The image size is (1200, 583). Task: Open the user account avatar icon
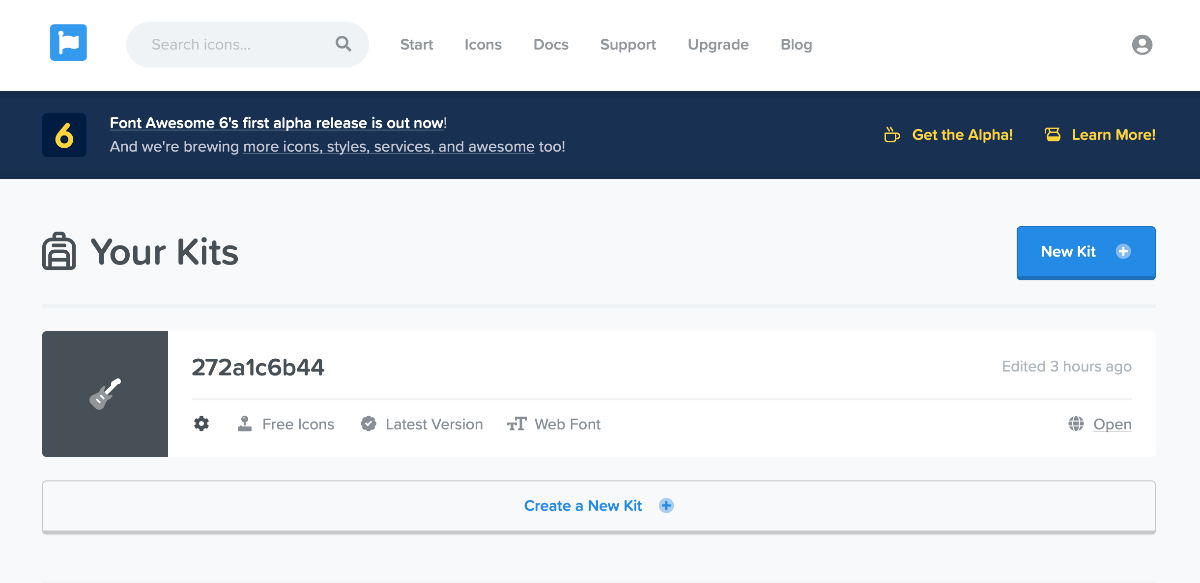1142,44
